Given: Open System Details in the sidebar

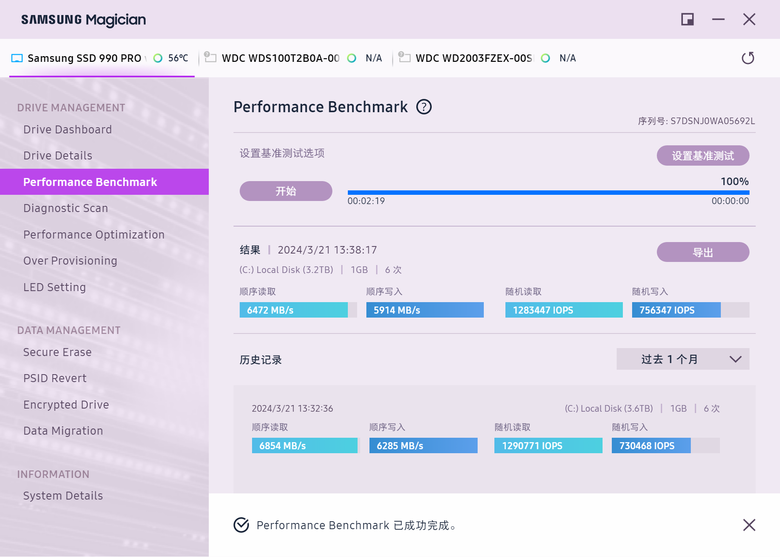Looking at the screenshot, I should (63, 496).
